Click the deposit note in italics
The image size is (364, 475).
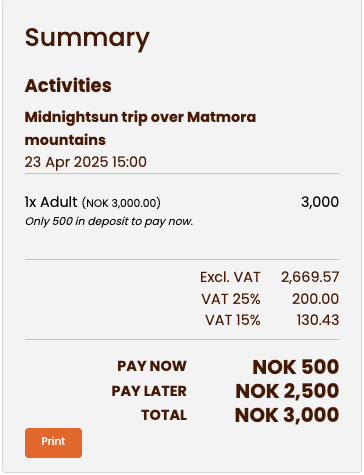109,221
